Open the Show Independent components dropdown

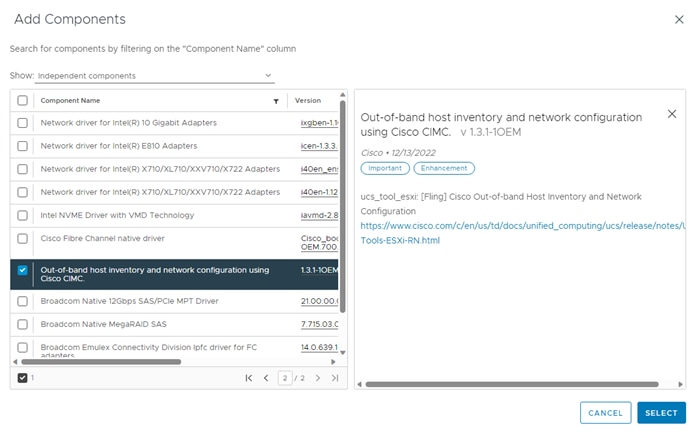154,76
